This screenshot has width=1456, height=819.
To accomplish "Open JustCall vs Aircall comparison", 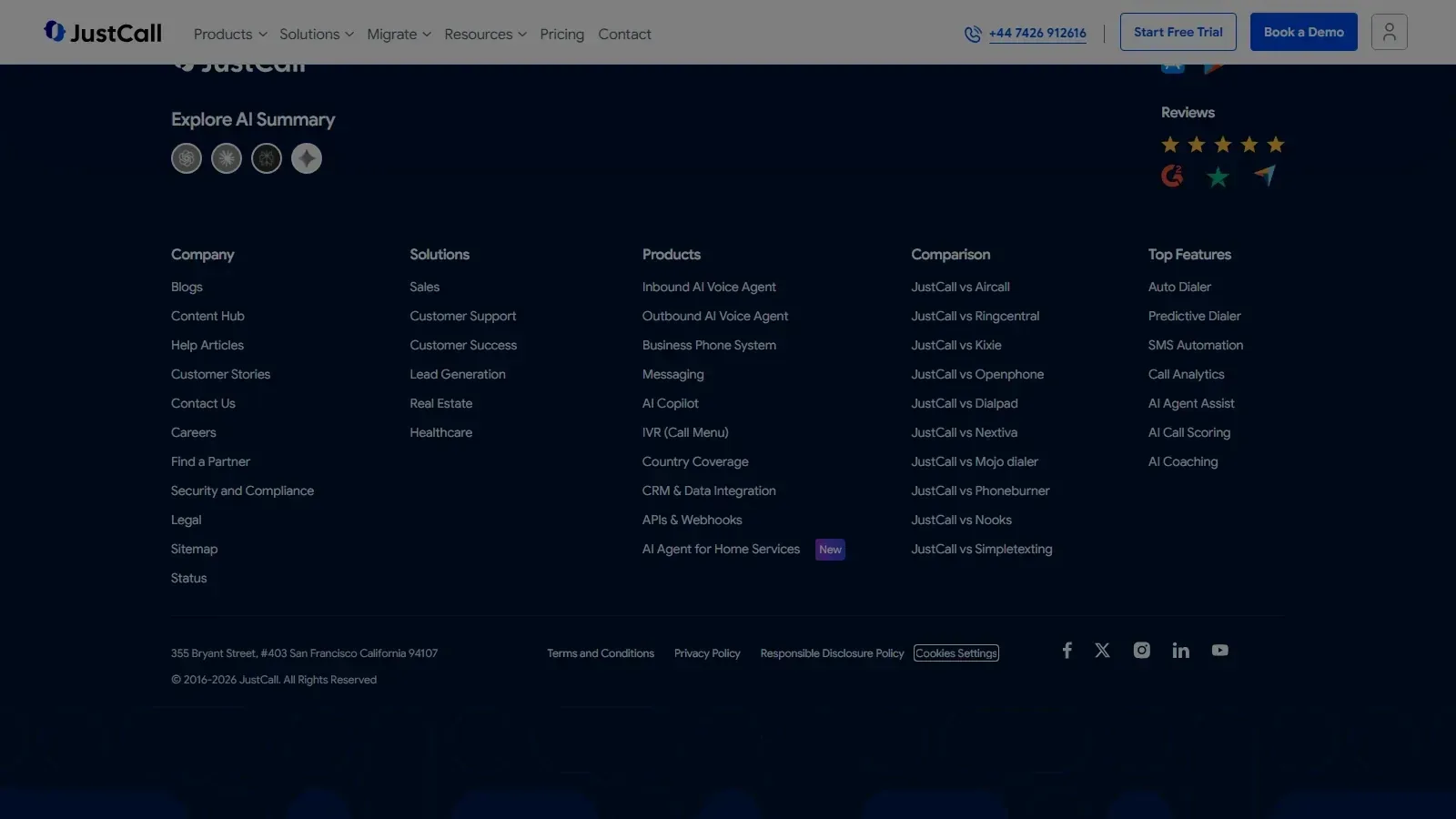I will tap(961, 287).
